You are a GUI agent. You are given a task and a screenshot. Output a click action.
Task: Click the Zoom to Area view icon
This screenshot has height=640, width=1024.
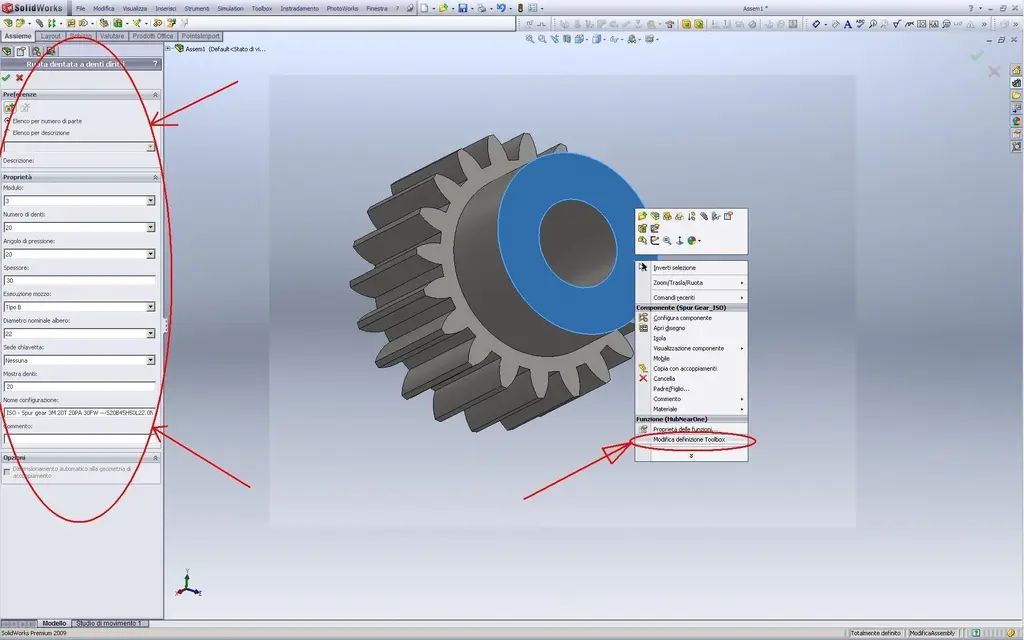(x=542, y=39)
